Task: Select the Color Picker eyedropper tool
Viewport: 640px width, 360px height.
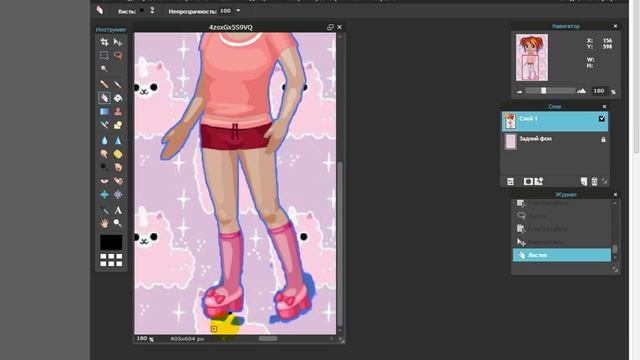Action: 104,210
